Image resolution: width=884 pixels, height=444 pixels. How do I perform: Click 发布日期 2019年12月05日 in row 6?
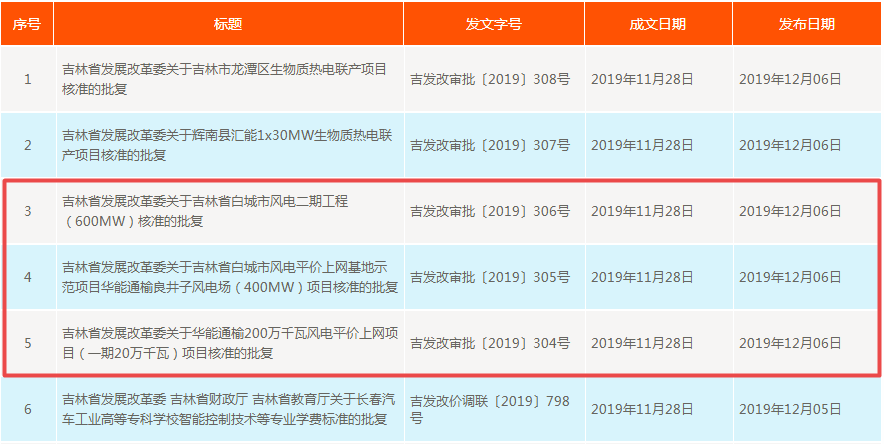coord(790,410)
